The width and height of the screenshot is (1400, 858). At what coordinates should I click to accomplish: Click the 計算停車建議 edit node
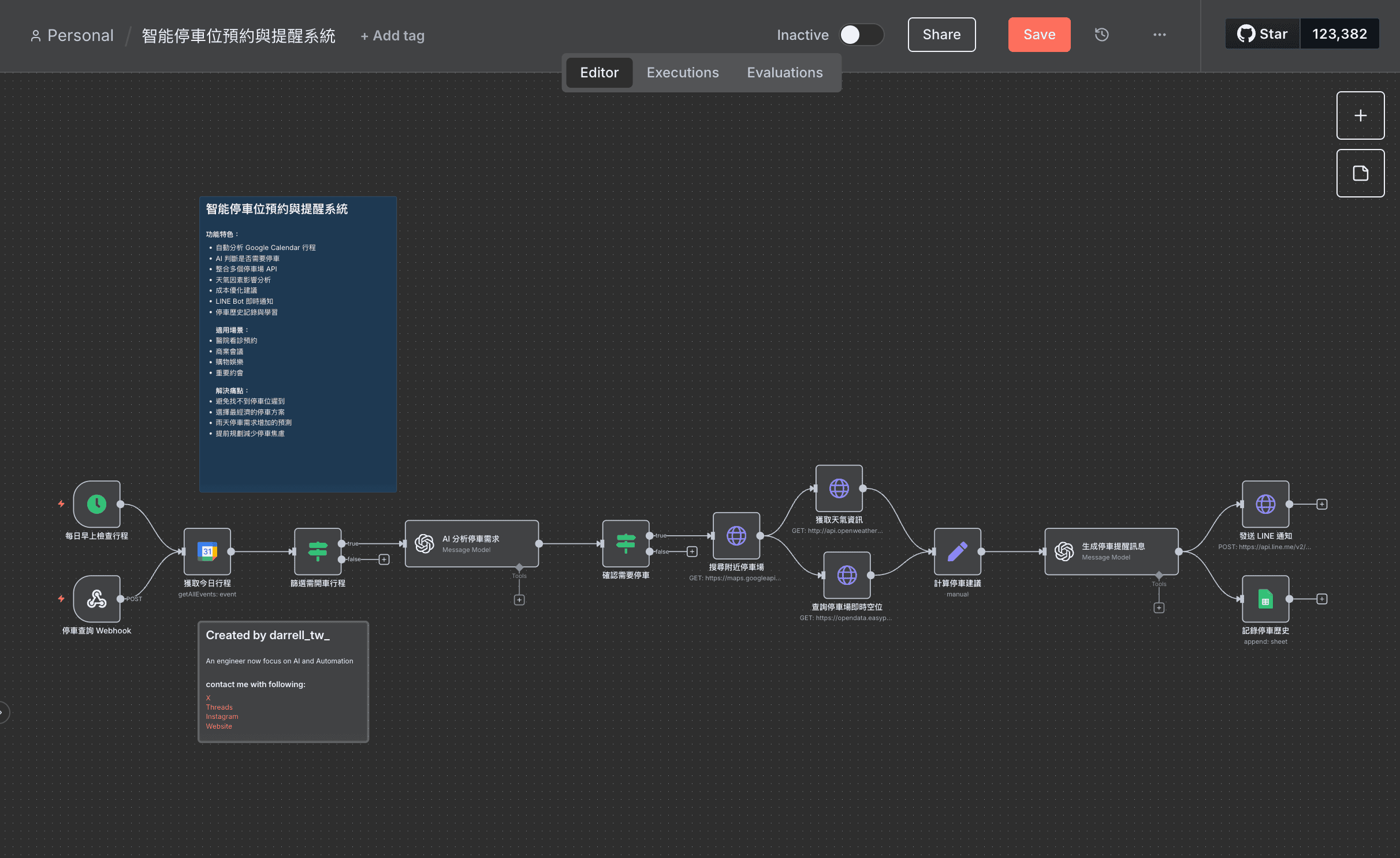coord(957,551)
